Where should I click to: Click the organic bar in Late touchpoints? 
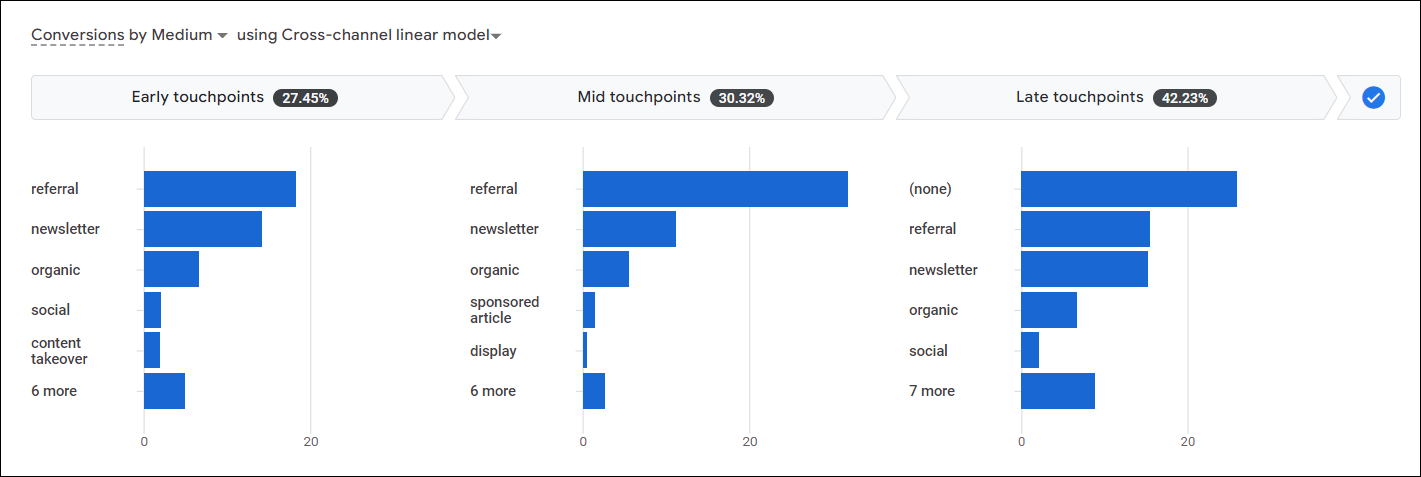[x=1049, y=310]
